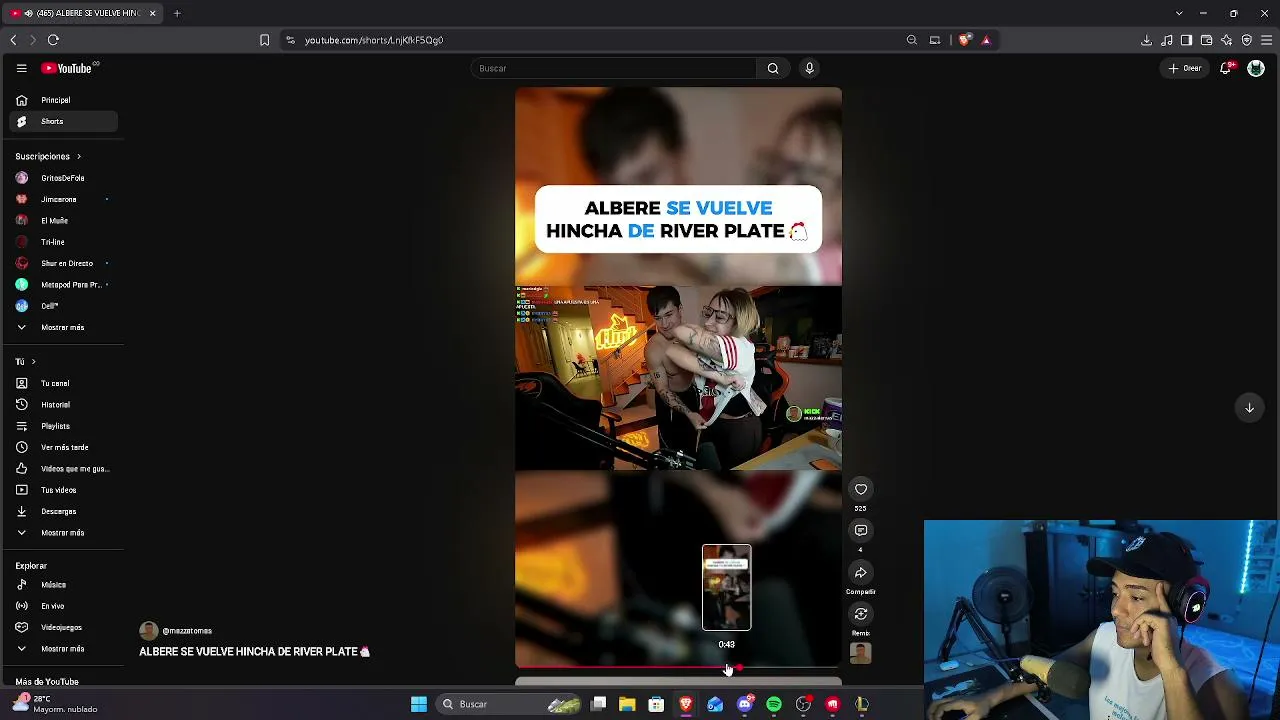Open Playlists

(x=64, y=426)
